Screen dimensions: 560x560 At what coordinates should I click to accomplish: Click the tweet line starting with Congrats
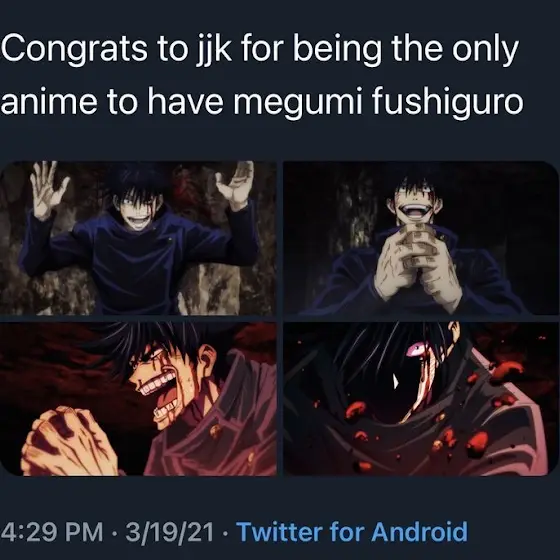tap(260, 49)
